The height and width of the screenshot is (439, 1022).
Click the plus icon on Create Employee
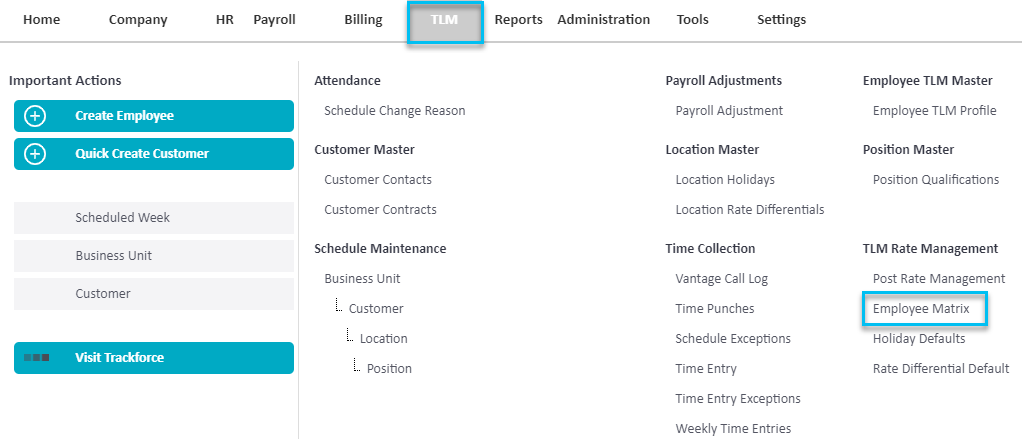[35, 116]
